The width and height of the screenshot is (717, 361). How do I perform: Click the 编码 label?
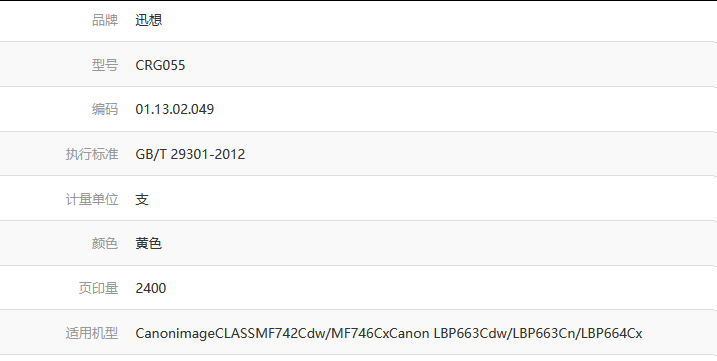105,109
